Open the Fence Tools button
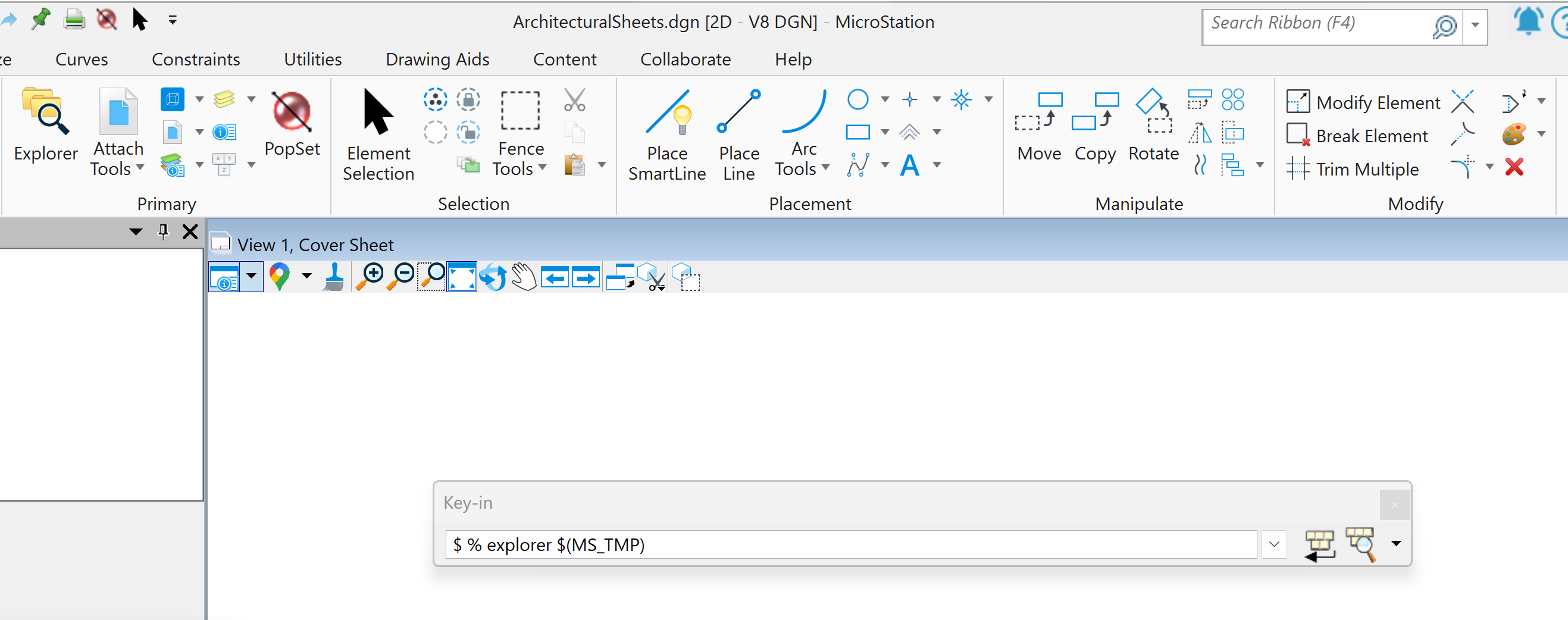 [x=520, y=133]
